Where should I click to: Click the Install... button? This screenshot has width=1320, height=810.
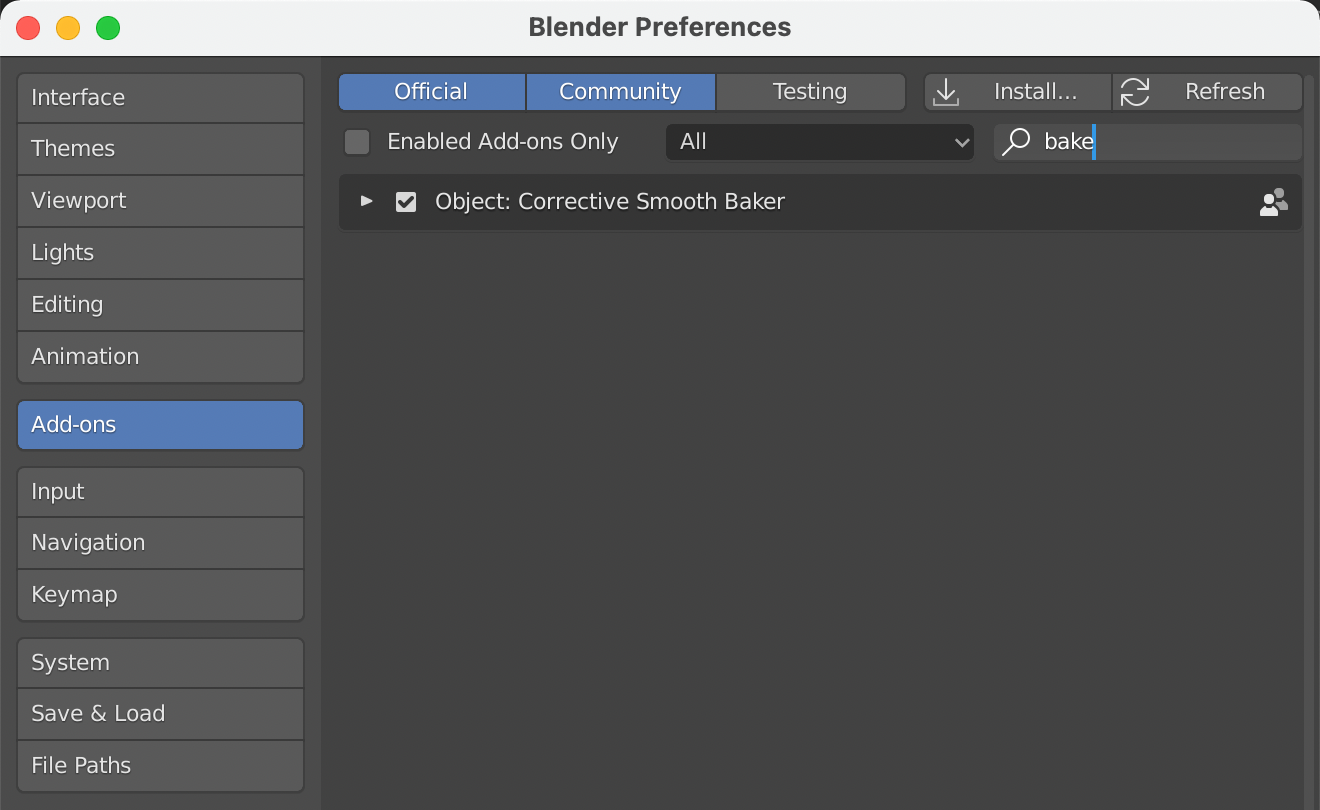(1017, 92)
